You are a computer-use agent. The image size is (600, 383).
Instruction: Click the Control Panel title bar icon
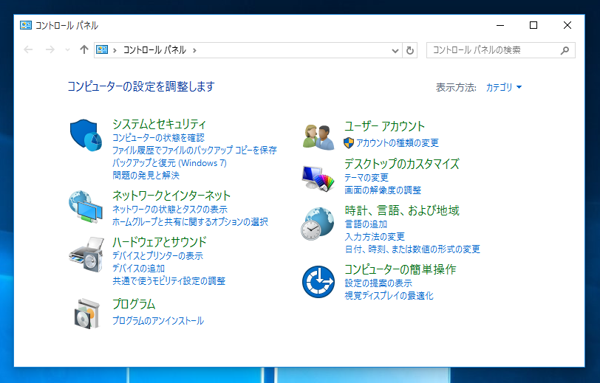point(26,26)
